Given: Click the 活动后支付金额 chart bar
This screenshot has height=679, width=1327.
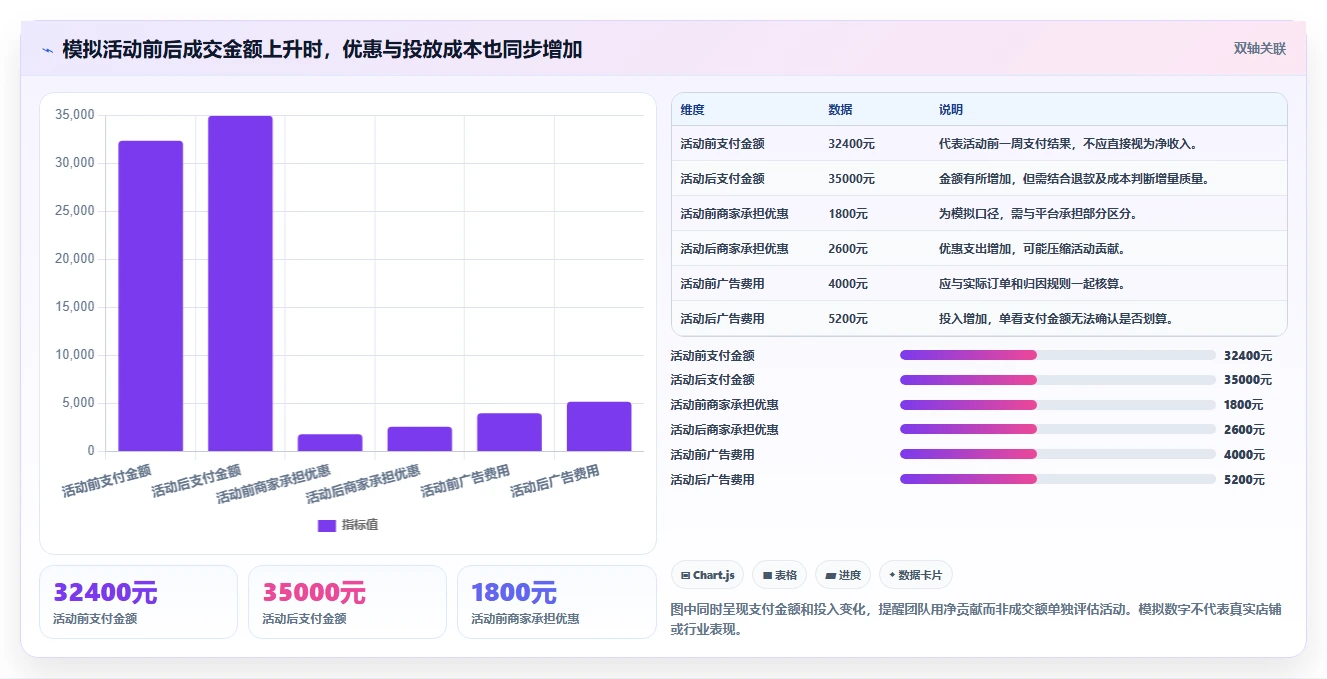Looking at the screenshot, I should (240, 284).
